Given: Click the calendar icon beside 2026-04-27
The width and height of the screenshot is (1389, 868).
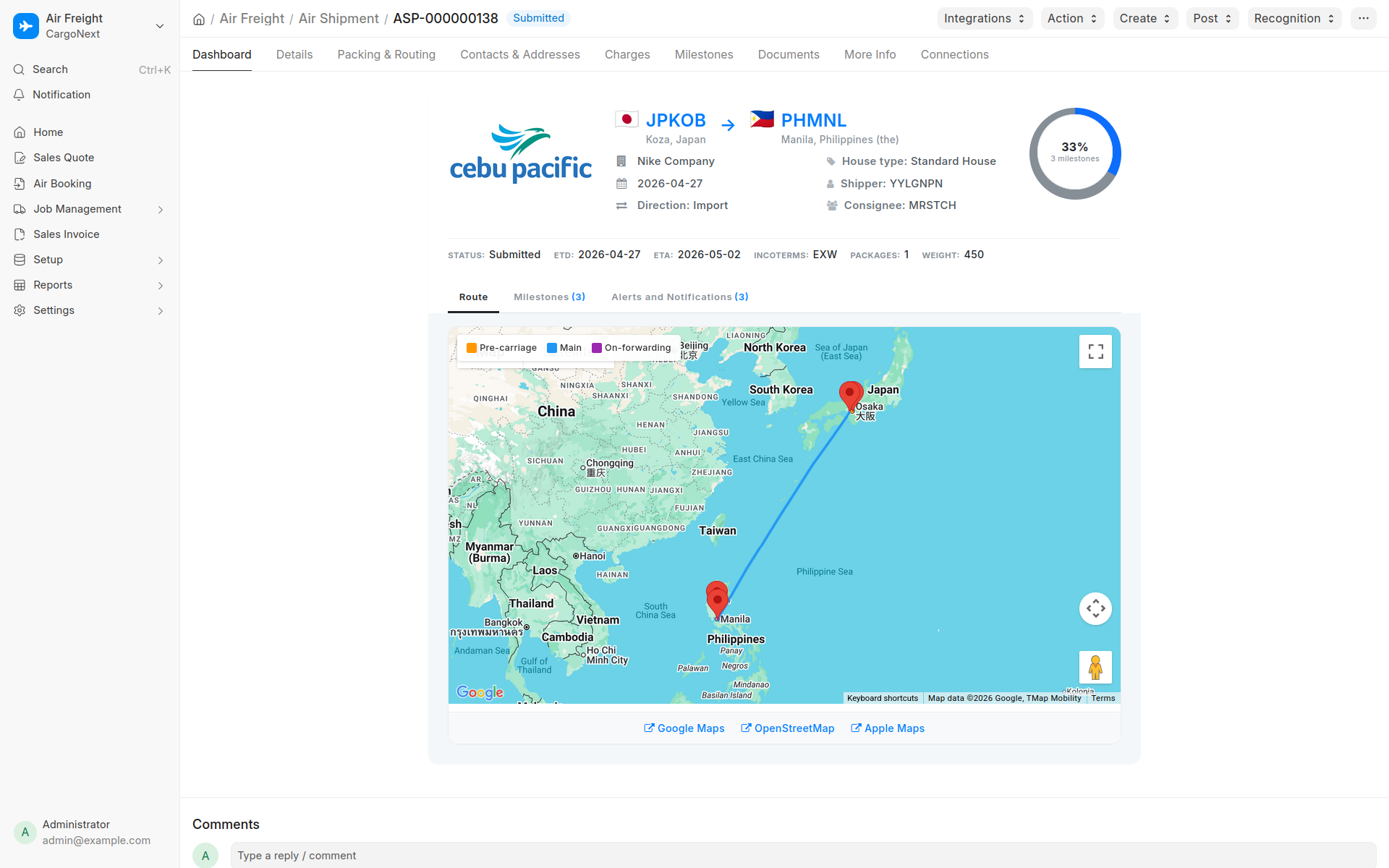Looking at the screenshot, I should [621, 184].
